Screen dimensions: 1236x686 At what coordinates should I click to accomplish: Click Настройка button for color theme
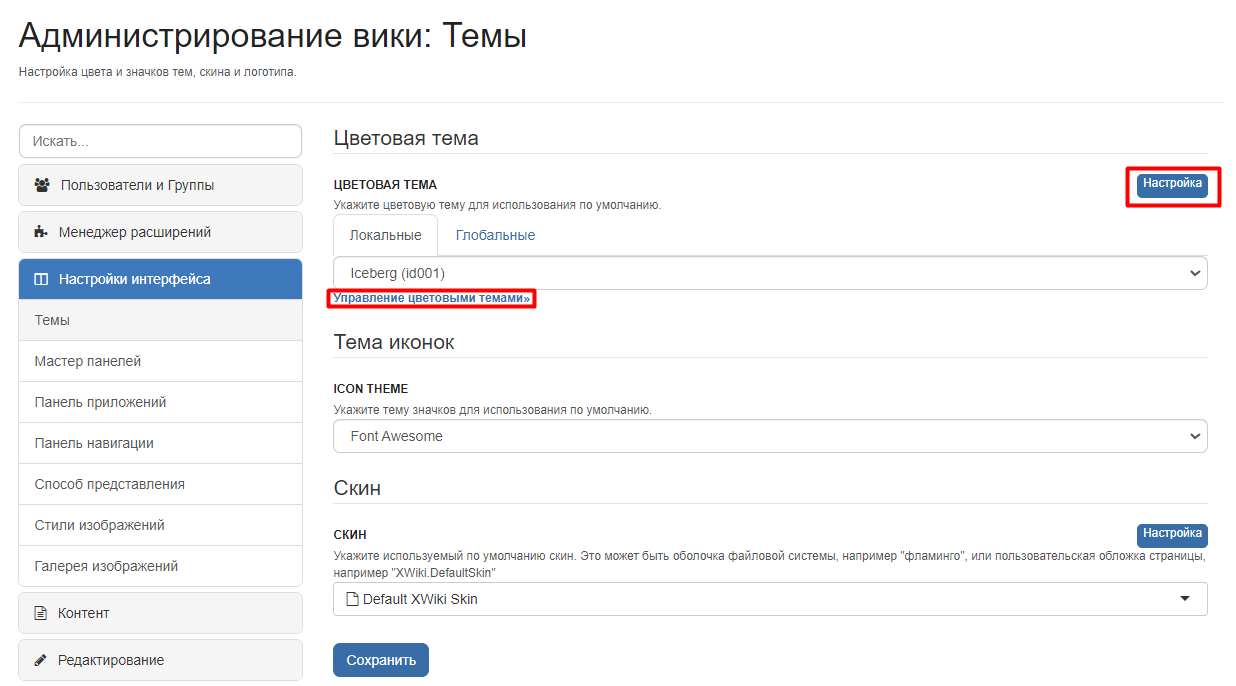click(1172, 185)
